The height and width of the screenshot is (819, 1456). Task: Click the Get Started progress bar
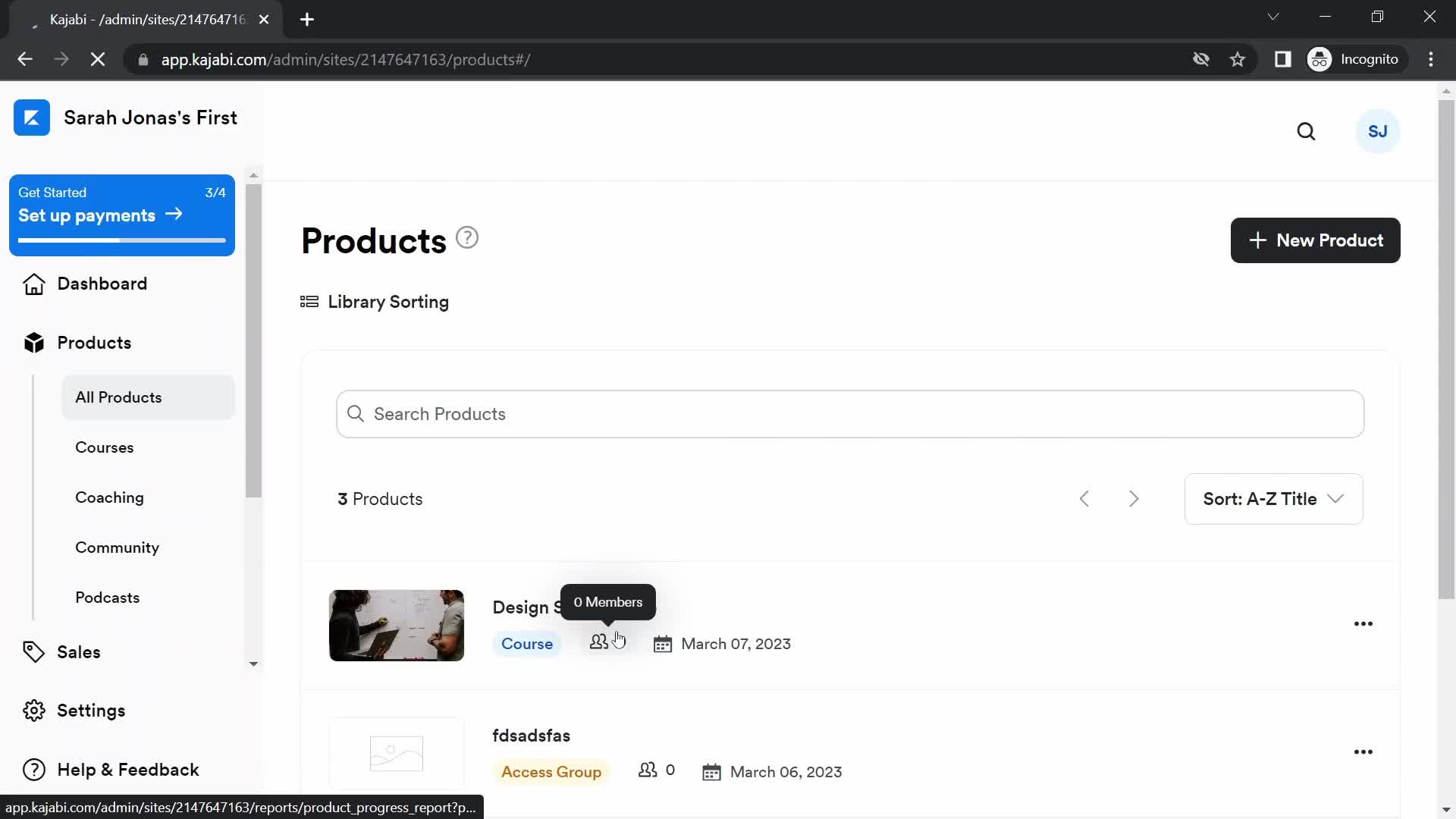click(x=122, y=240)
